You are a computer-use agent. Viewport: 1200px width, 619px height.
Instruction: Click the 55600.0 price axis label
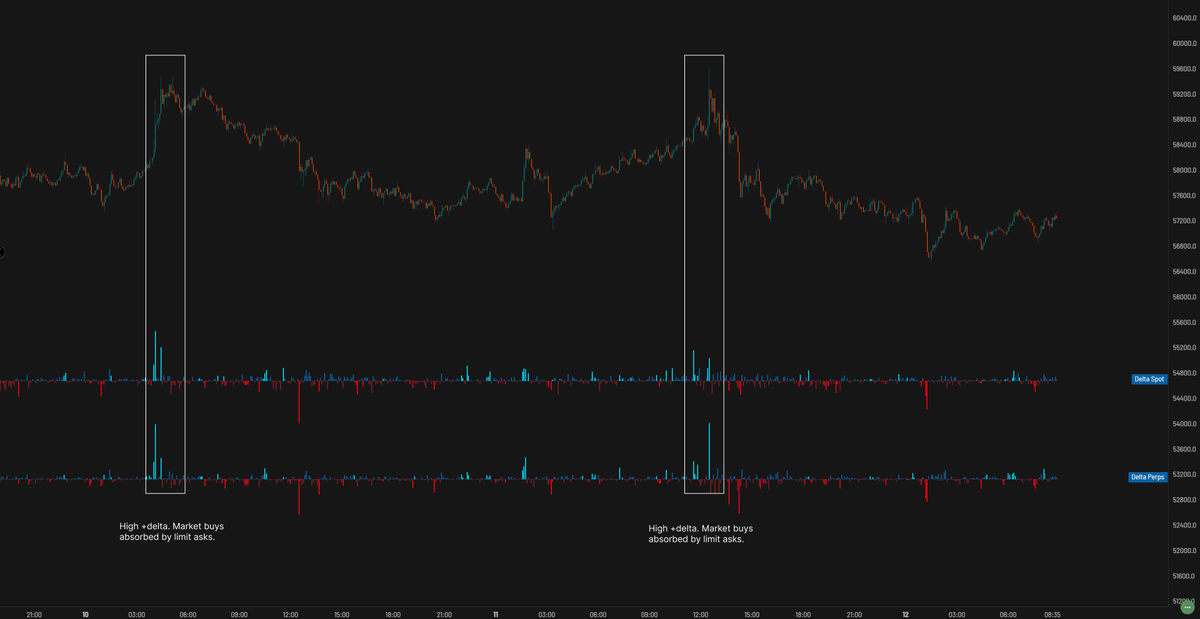tap(1185, 323)
